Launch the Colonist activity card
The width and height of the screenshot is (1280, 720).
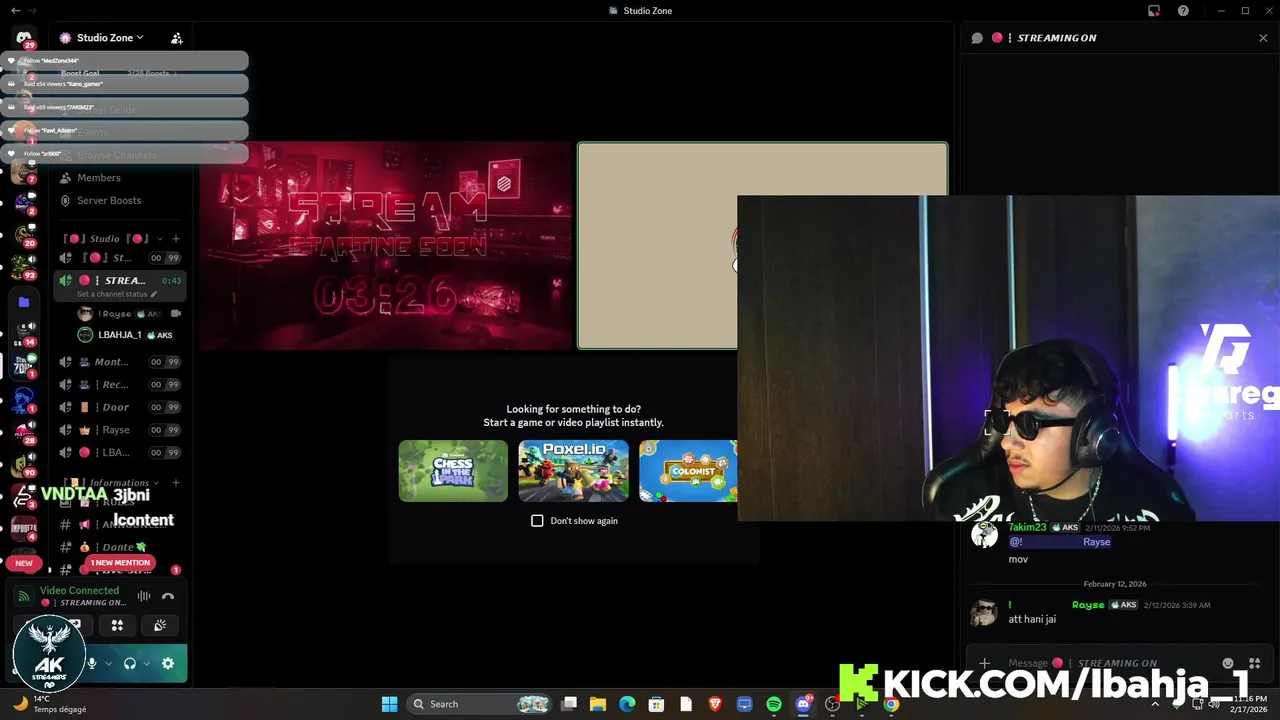(688, 471)
